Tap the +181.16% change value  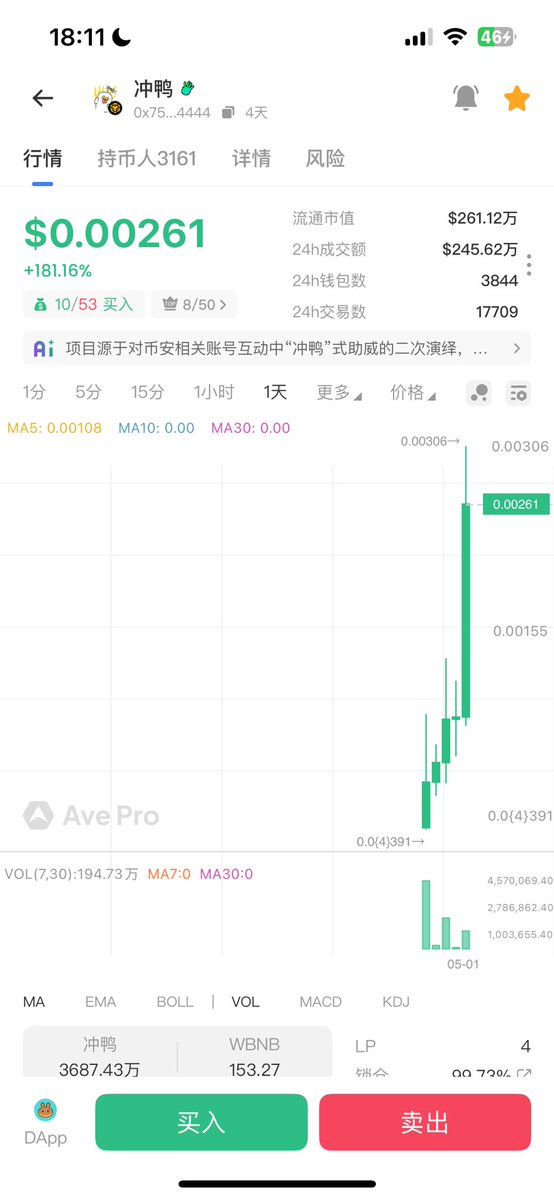click(x=57, y=271)
